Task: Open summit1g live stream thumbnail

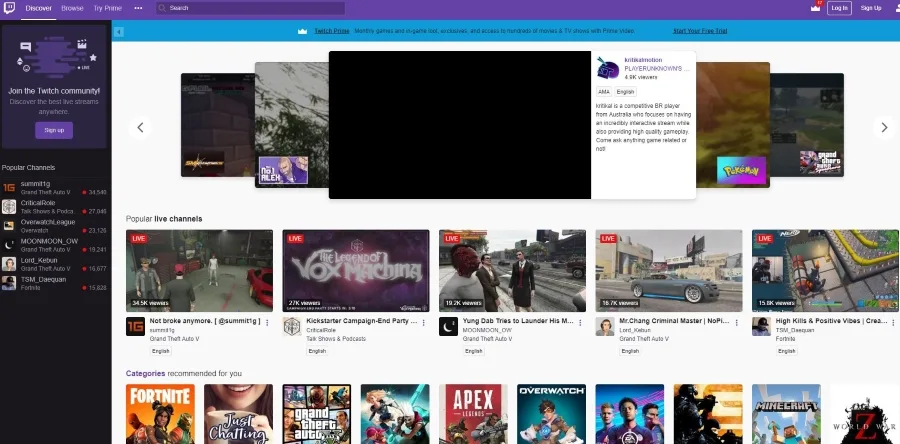Action: pos(200,271)
